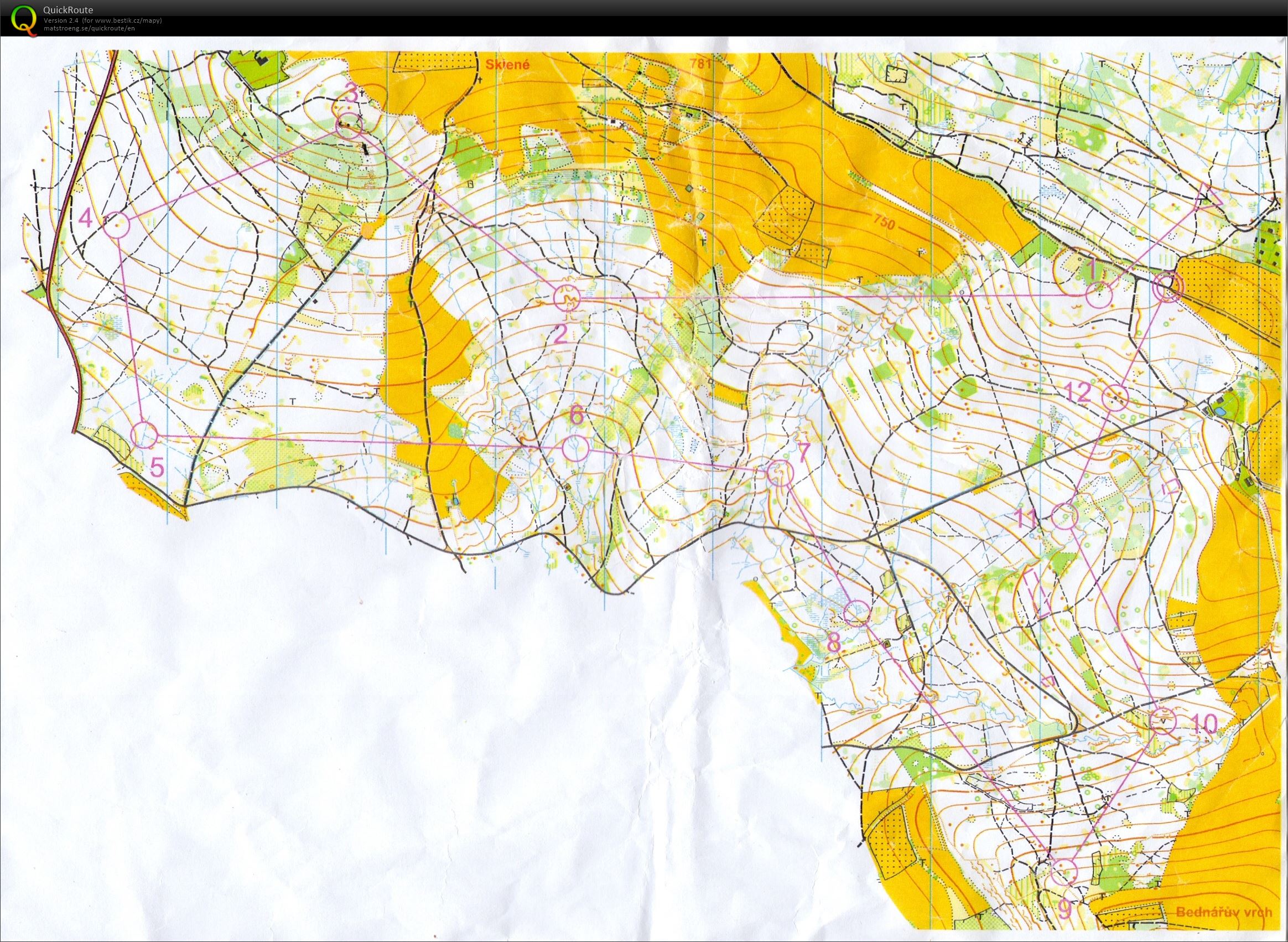Click the Sklené place label
Image resolution: width=1288 pixels, height=942 pixels.
click(x=507, y=64)
